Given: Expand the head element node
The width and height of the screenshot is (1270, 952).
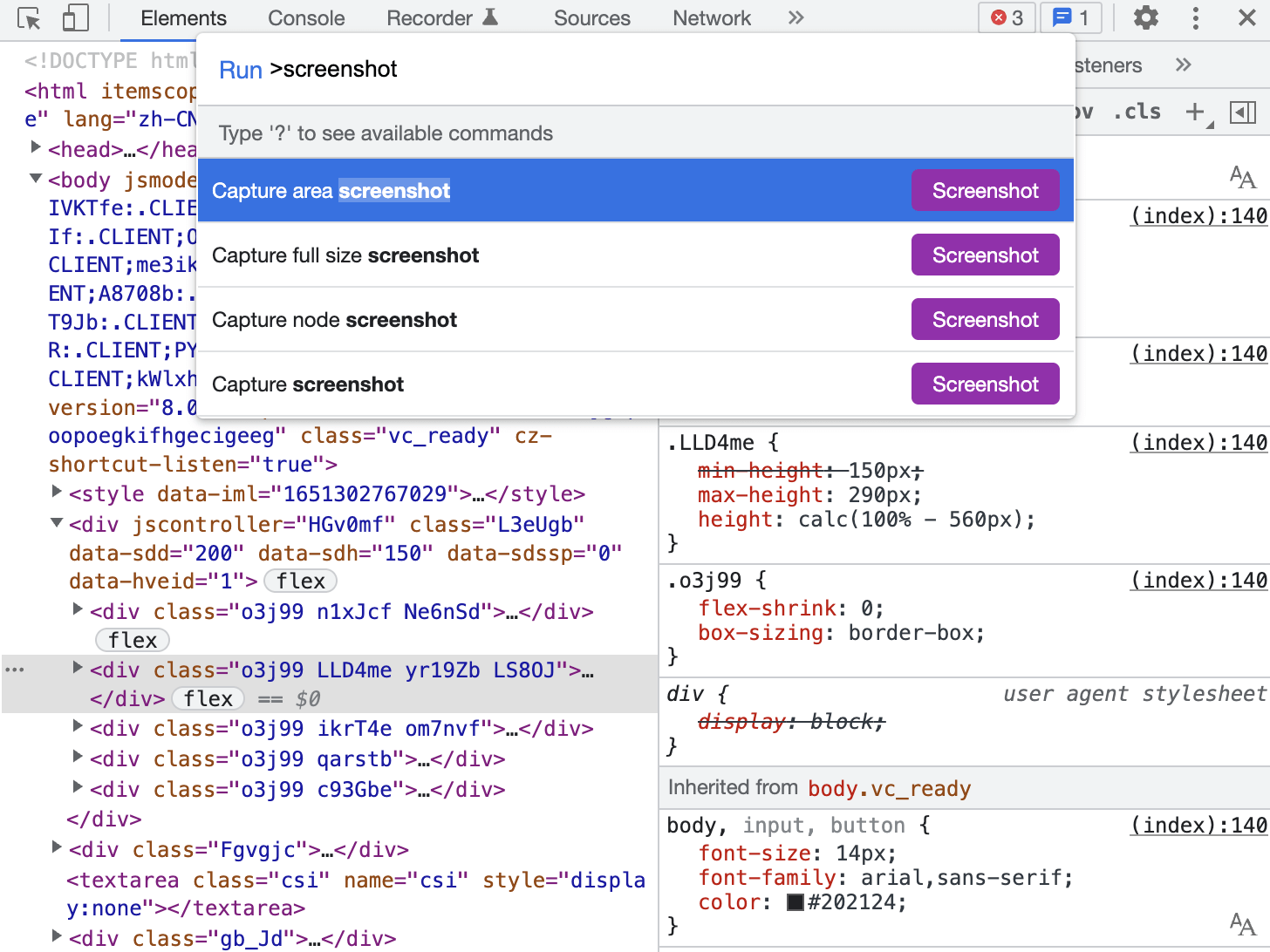Looking at the screenshot, I should [x=36, y=148].
